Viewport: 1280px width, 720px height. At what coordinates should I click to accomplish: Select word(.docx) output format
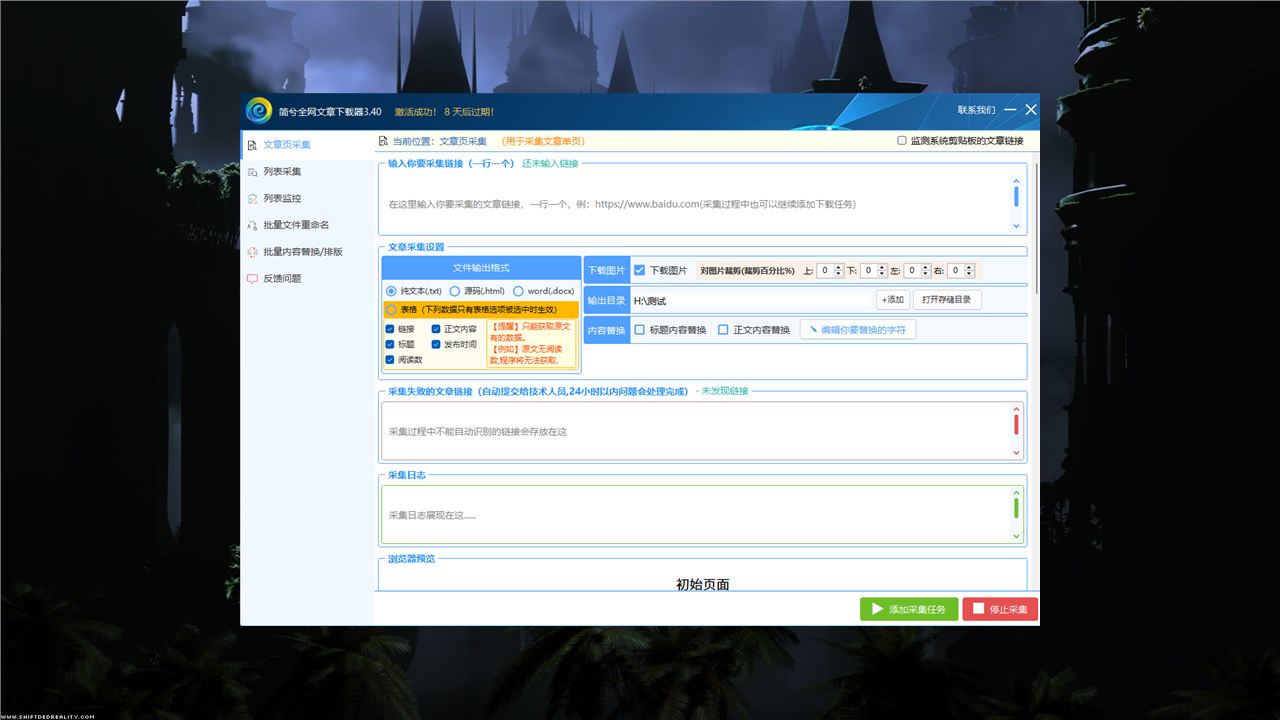518,291
